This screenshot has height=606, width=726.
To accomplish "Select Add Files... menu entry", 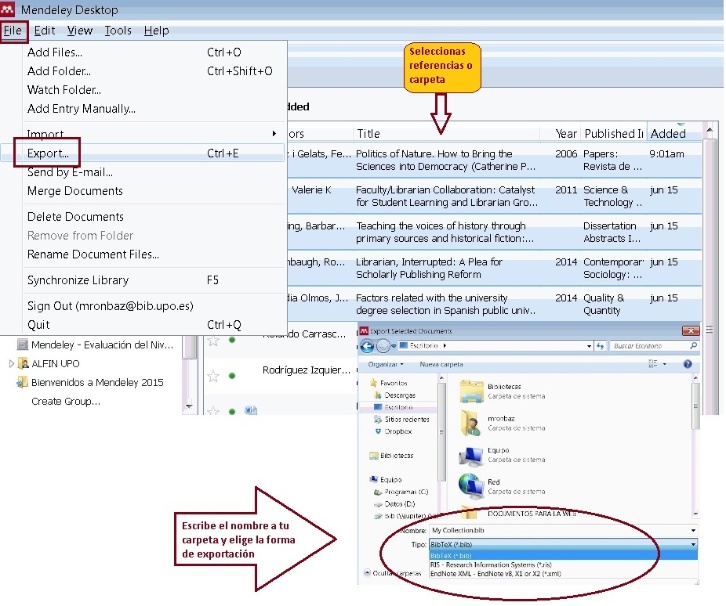I will click(143, 52).
